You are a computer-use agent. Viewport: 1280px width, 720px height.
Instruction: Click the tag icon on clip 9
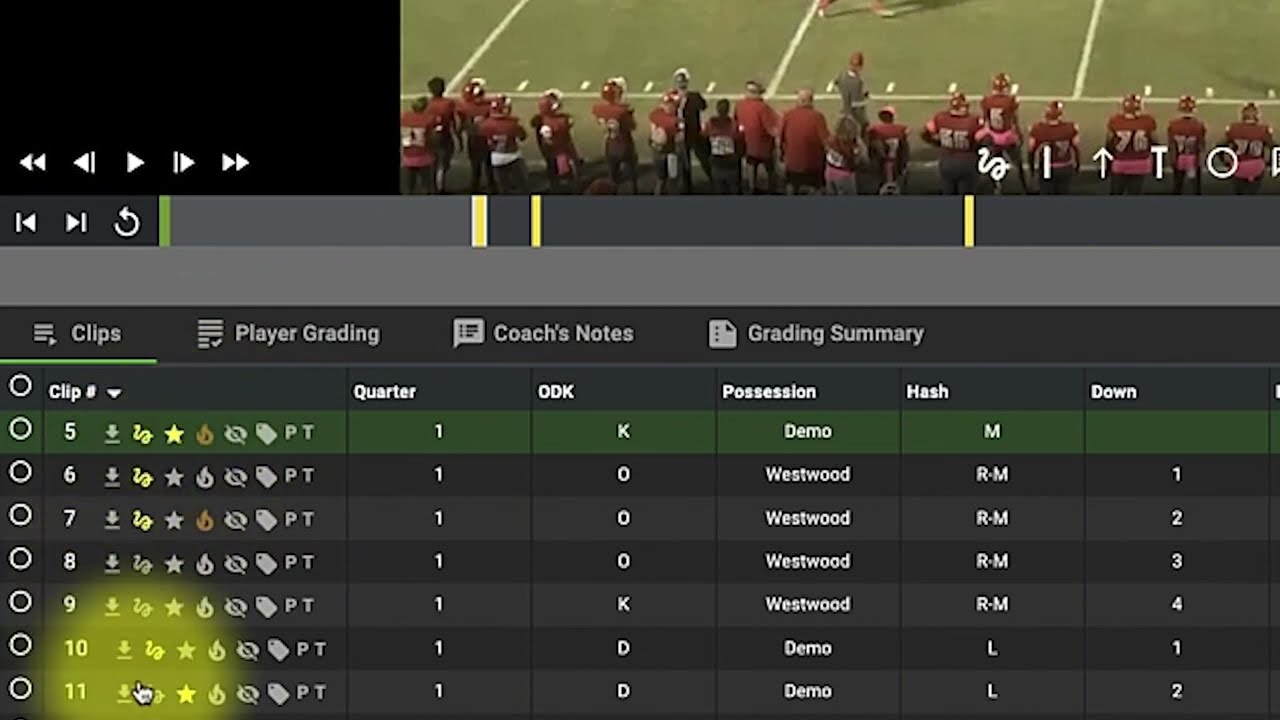click(x=266, y=606)
